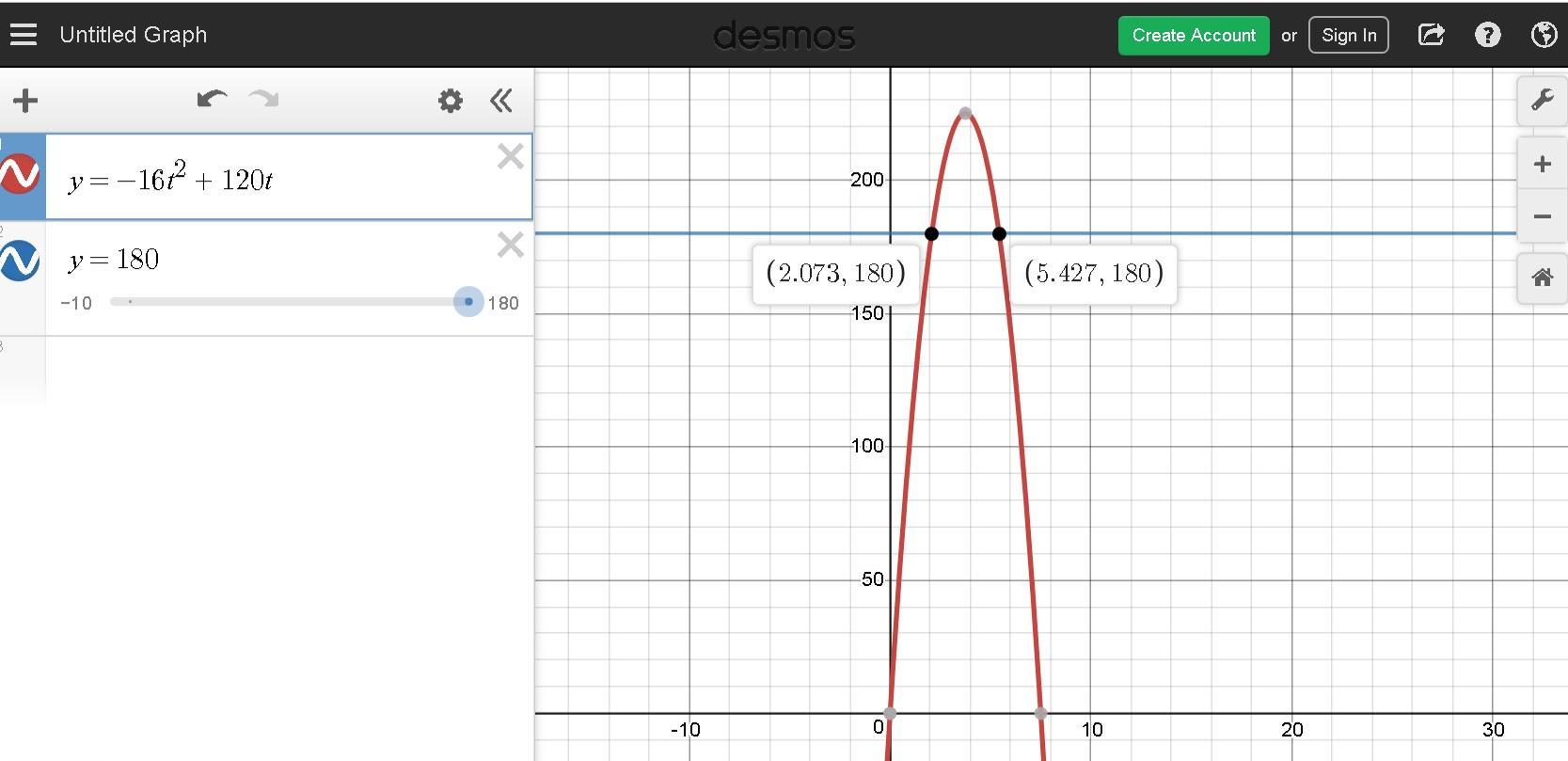Click the Sign In button

pyautogui.click(x=1349, y=35)
